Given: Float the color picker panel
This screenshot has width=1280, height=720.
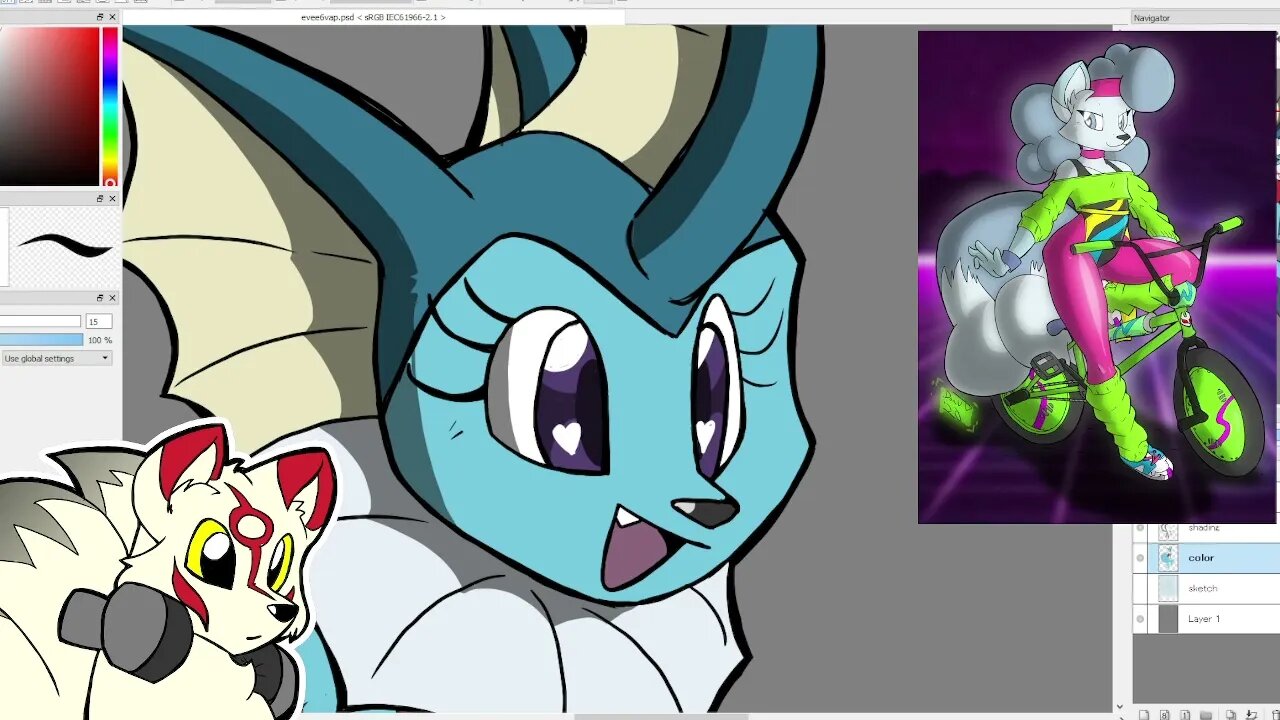Looking at the screenshot, I should (100, 17).
